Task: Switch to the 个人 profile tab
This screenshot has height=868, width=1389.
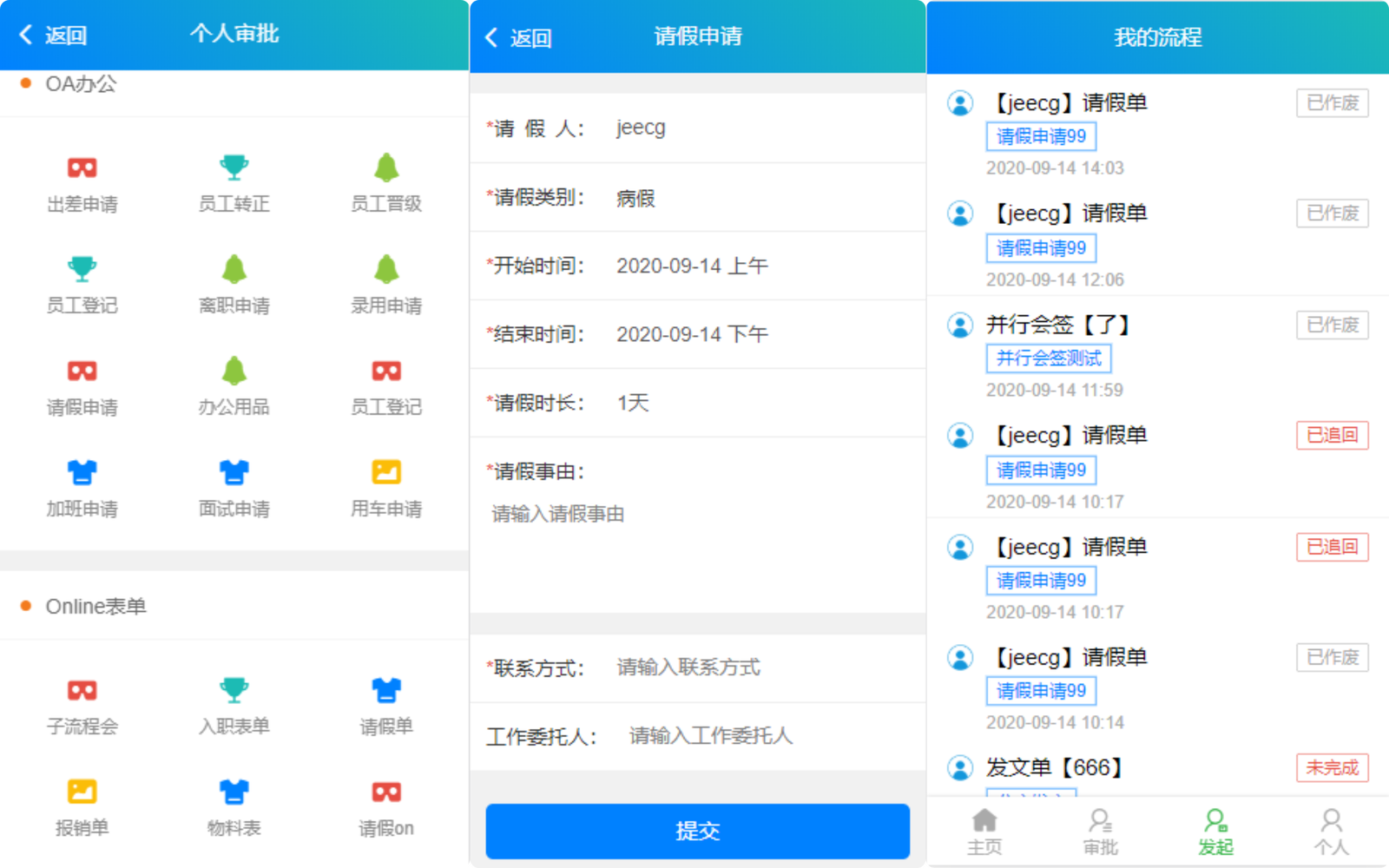Action: pos(1332,829)
